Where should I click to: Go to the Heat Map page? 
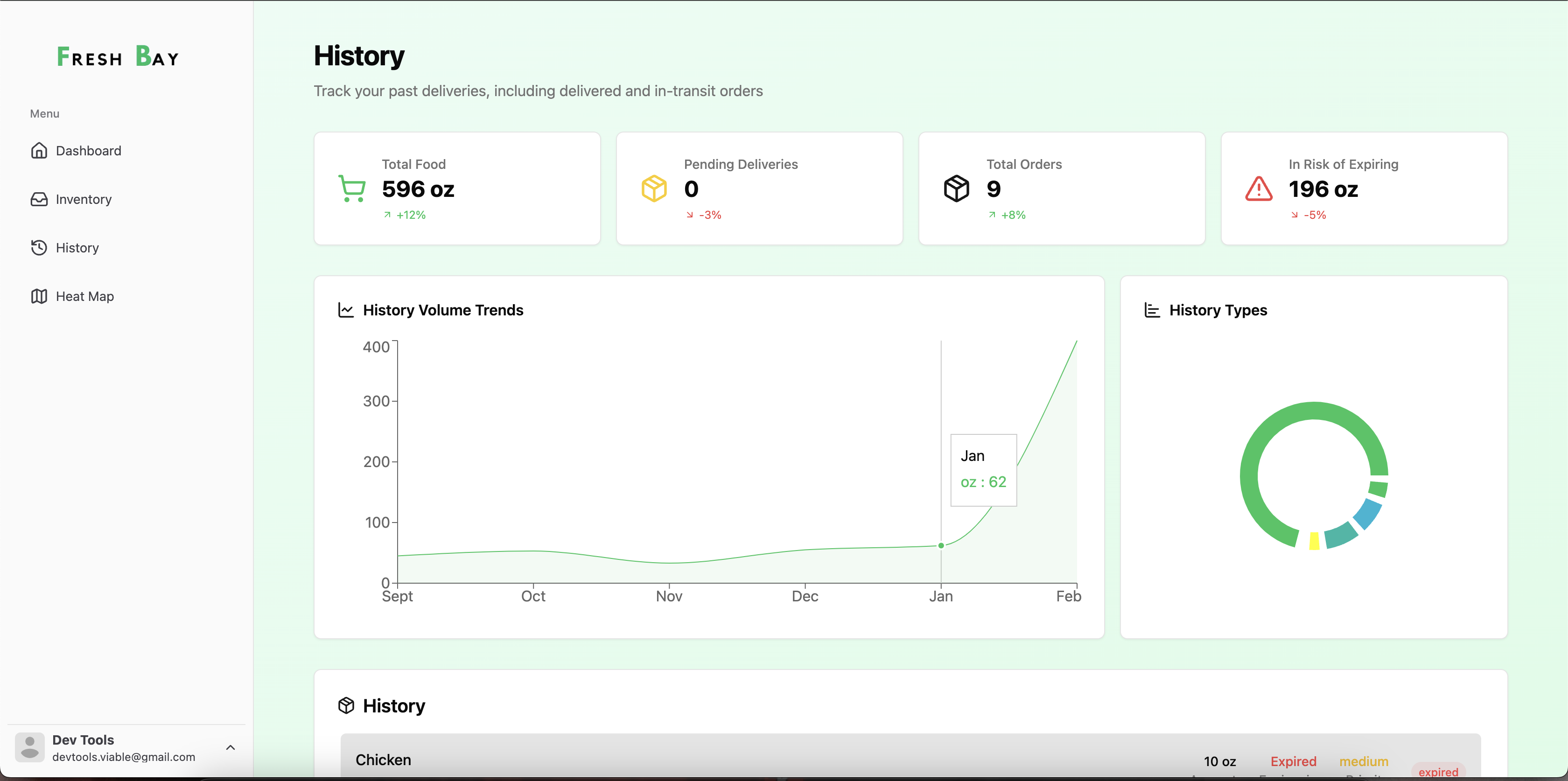(84, 296)
